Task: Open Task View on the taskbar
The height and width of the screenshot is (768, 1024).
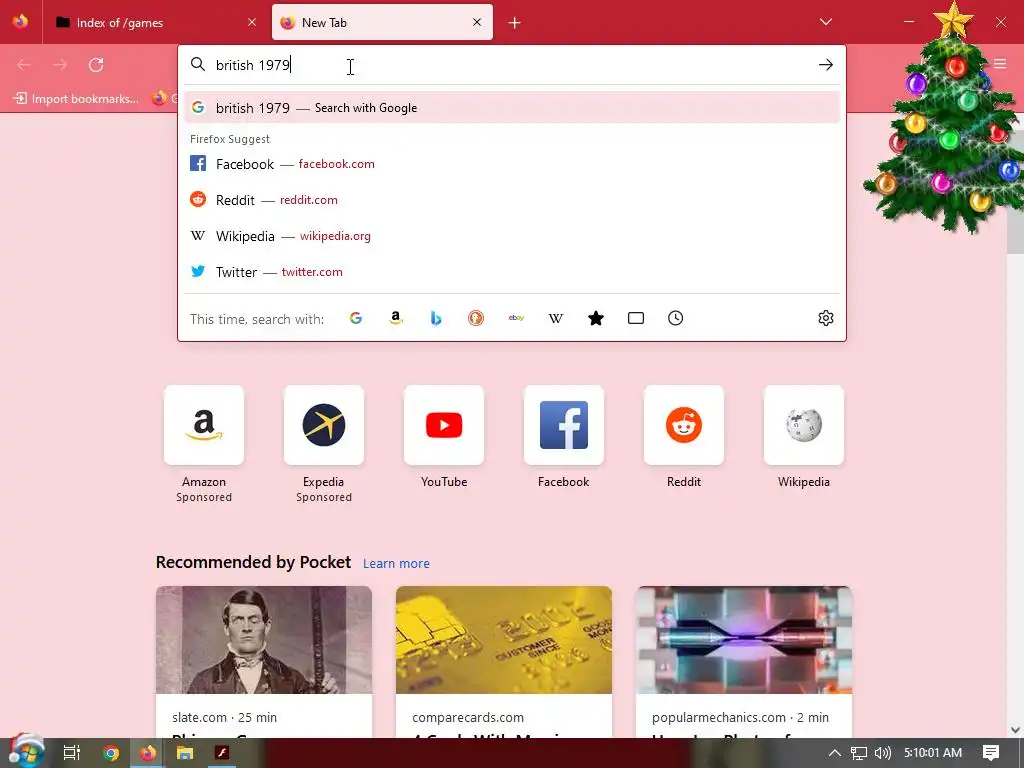Action: pyautogui.click(x=71, y=753)
